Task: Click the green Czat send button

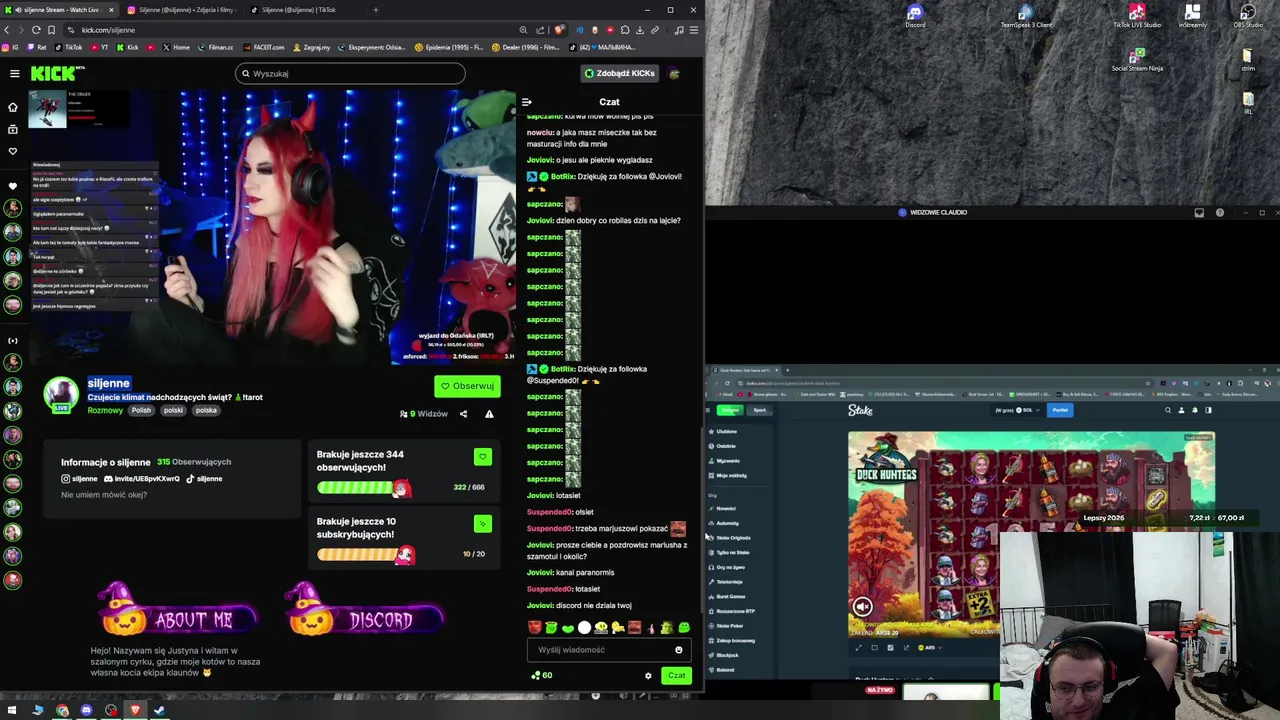Action: [x=676, y=676]
